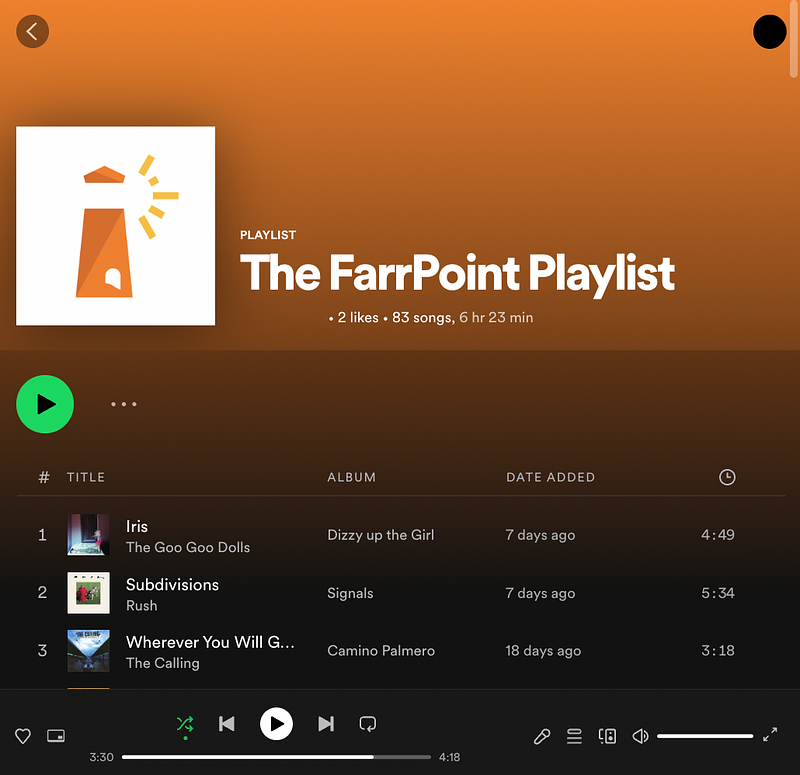The width and height of the screenshot is (800, 775).
Task: Play The FarrPoint Playlist with the green button
Action: click(x=44, y=404)
